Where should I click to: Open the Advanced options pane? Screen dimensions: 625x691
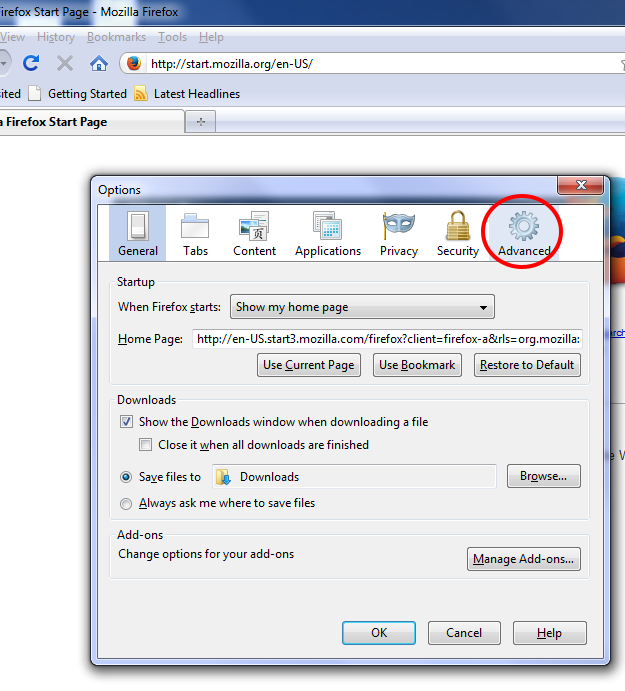524,233
